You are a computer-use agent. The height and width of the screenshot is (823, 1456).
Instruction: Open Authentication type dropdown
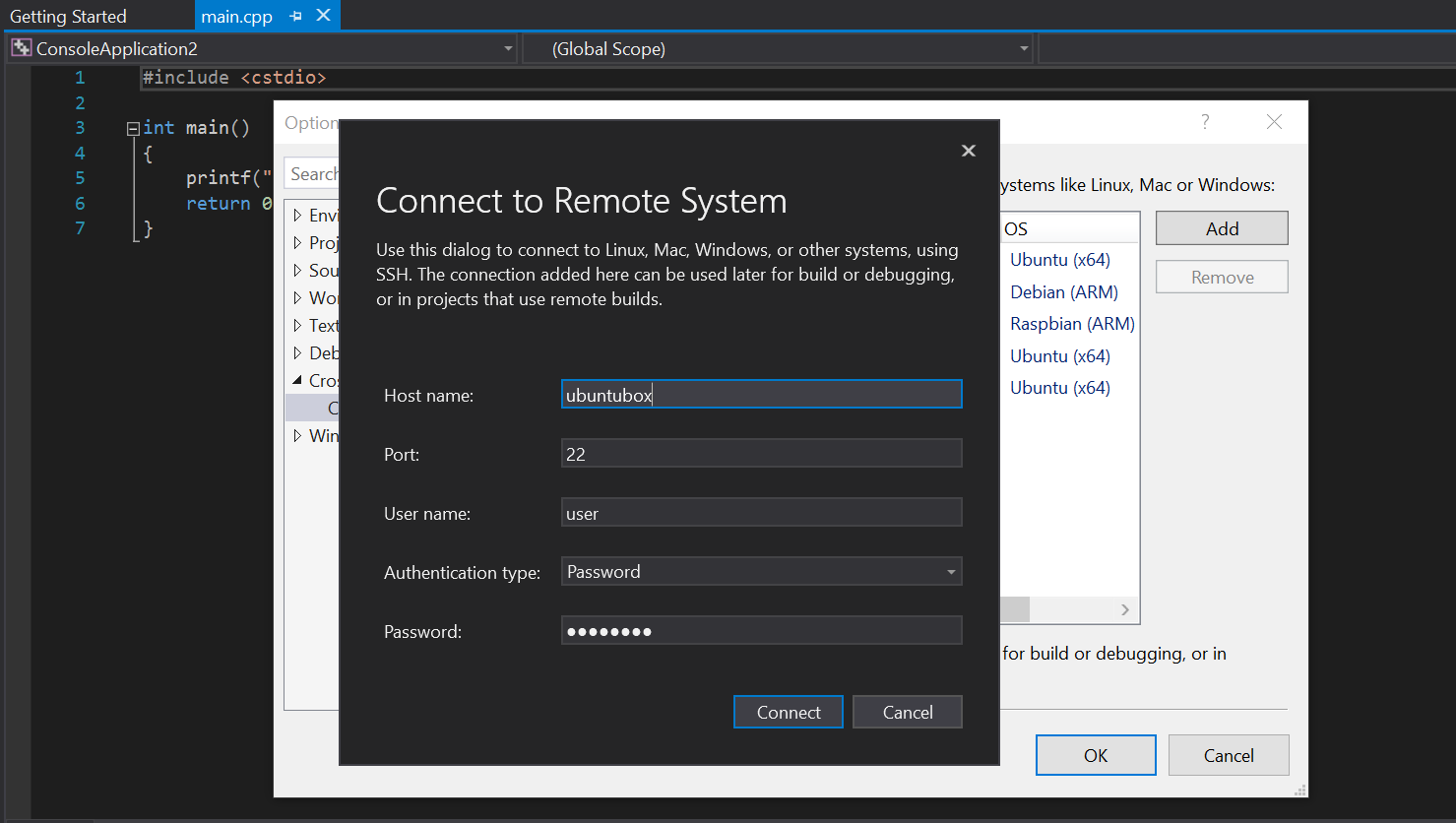click(x=951, y=572)
